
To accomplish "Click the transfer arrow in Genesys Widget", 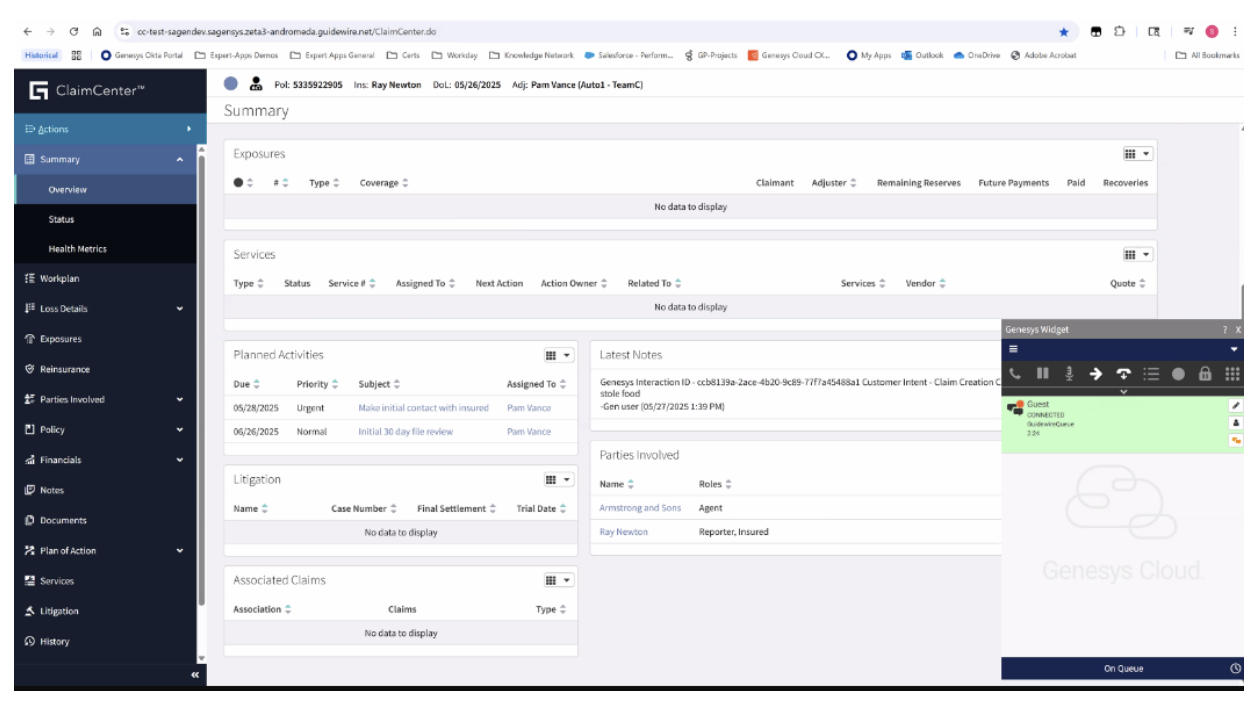I will [x=1096, y=374].
